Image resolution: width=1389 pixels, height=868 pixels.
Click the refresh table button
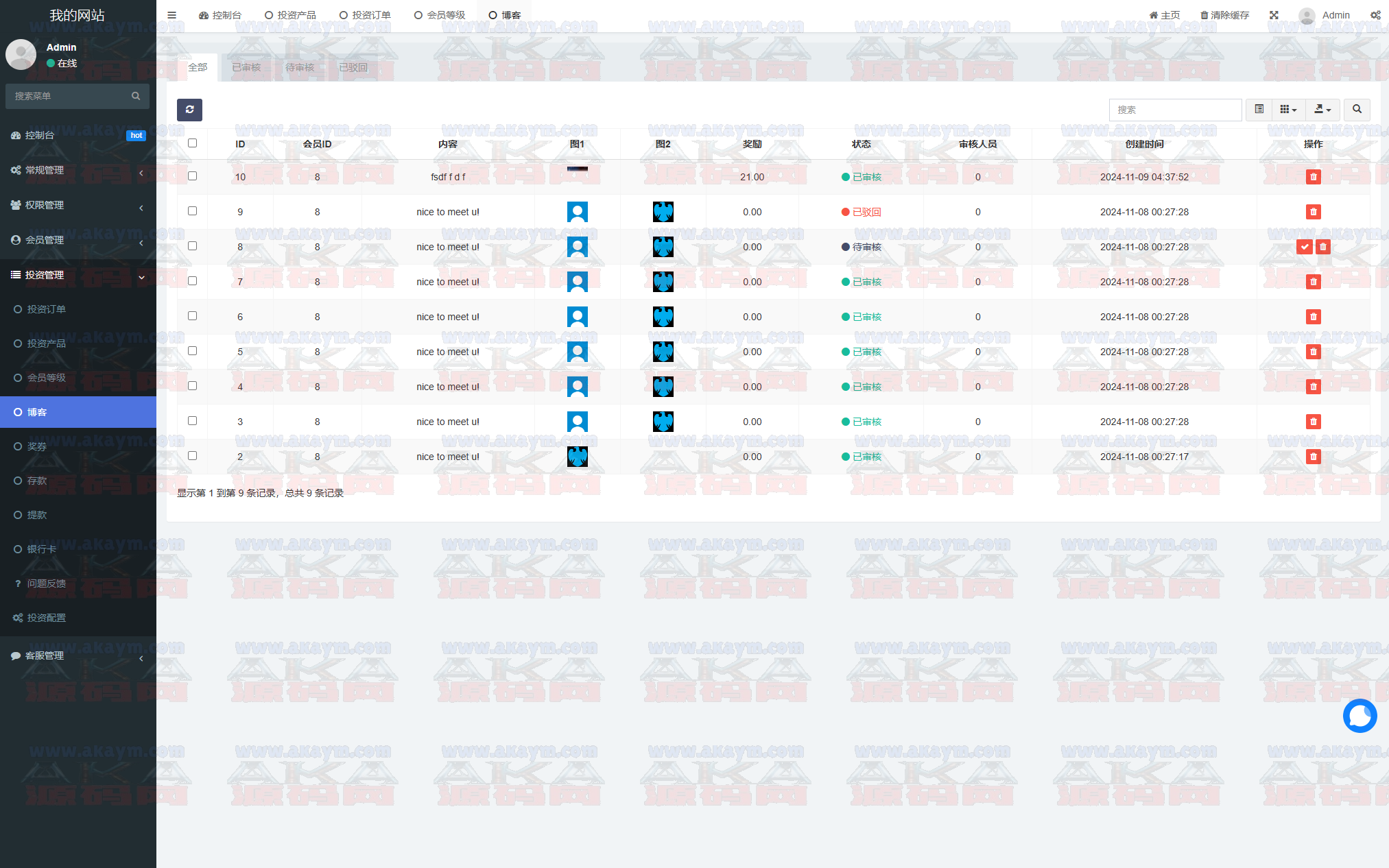[x=189, y=110]
